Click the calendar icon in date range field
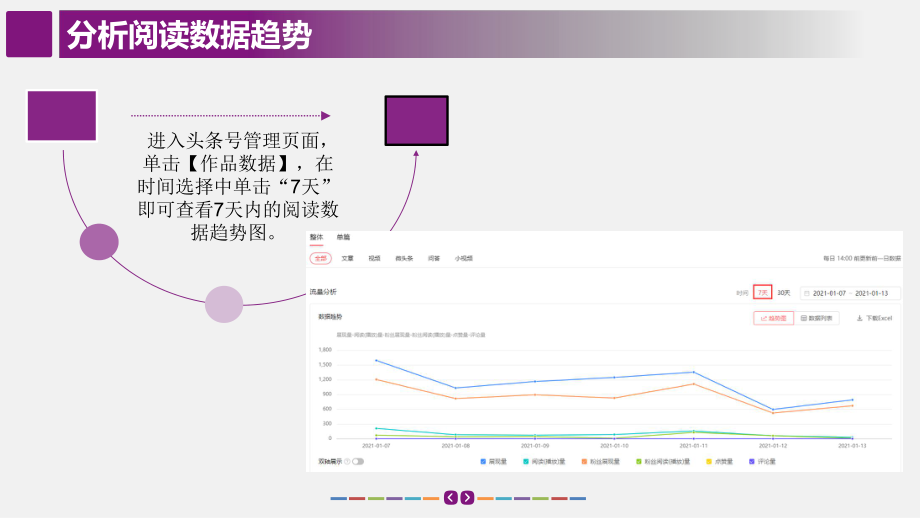The width and height of the screenshot is (920, 518). [x=807, y=293]
